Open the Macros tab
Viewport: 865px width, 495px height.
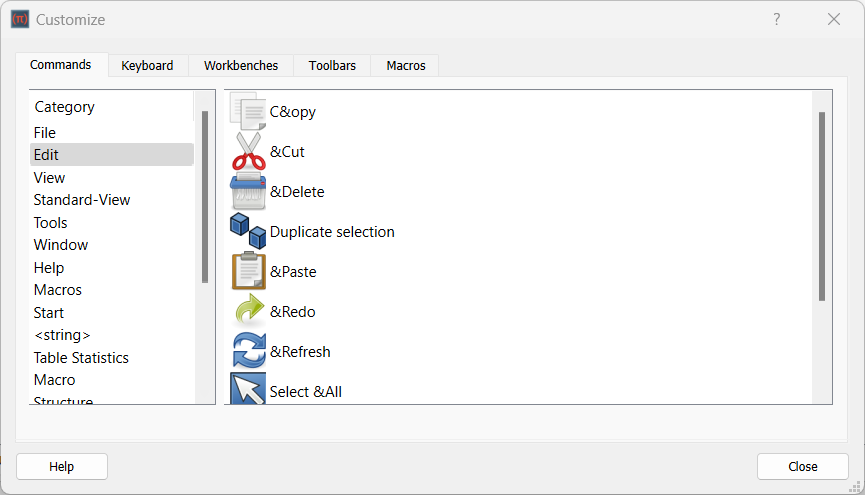coord(406,65)
